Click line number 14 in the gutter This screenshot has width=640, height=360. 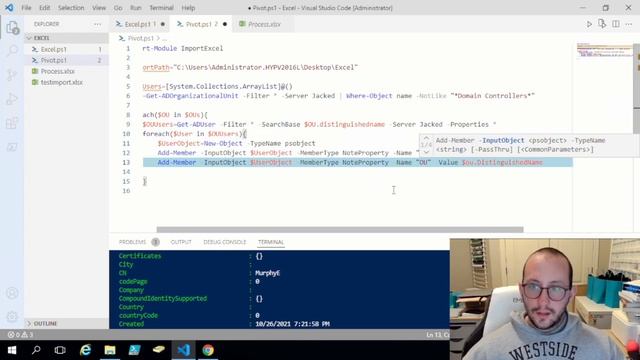pyautogui.click(x=126, y=172)
